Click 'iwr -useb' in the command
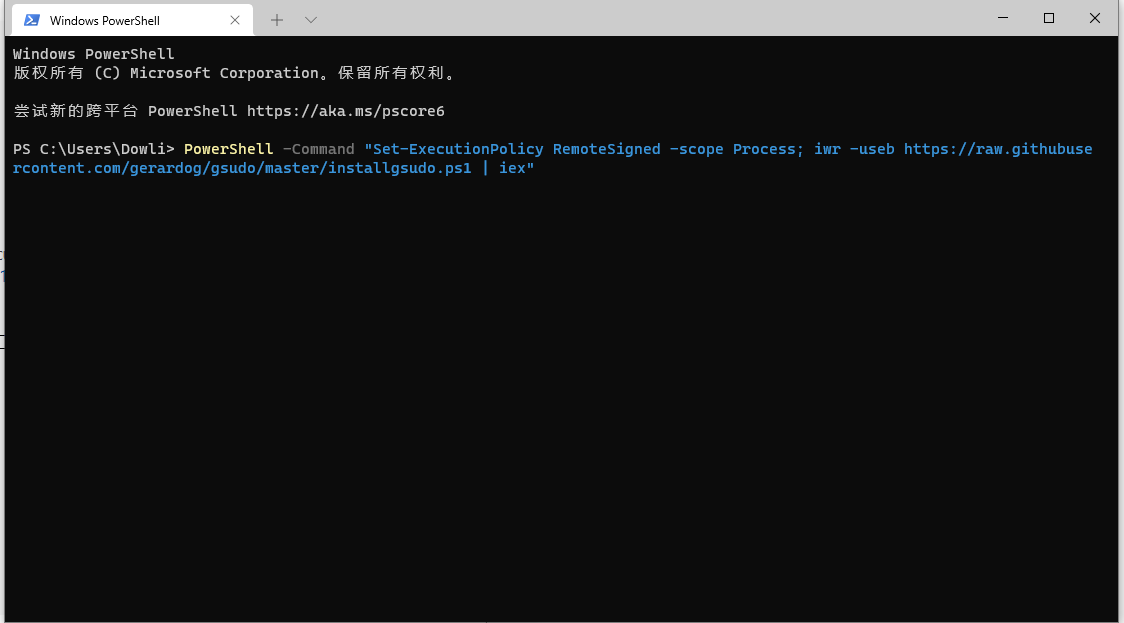Screen dimensions: 1124x623 tap(854, 149)
